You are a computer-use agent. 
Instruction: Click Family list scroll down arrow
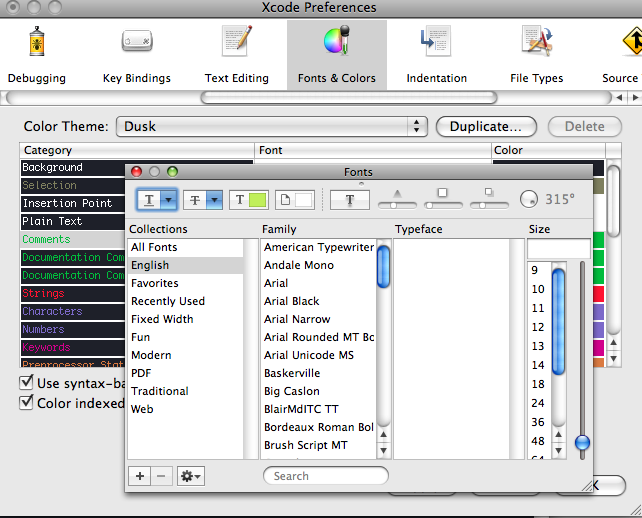[x=383, y=451]
